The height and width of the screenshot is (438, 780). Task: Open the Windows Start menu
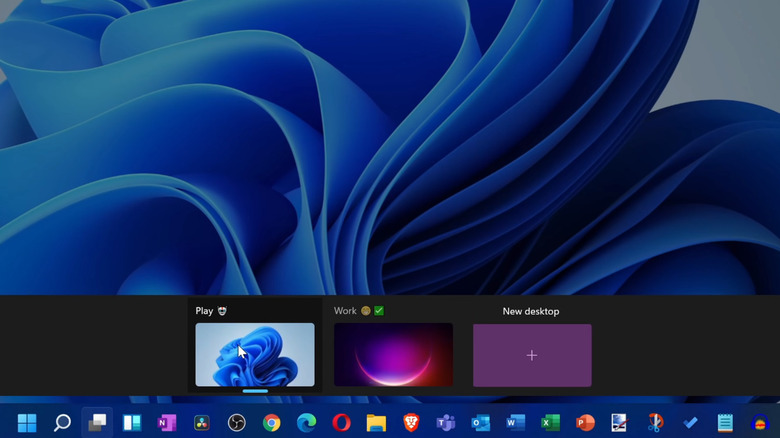click(x=27, y=423)
